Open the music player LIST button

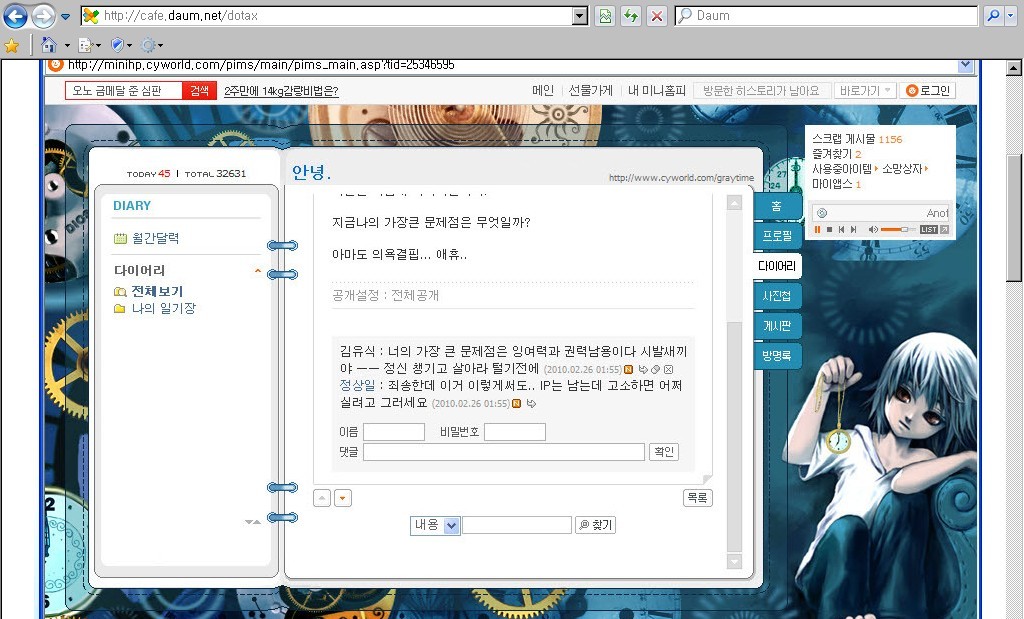click(x=929, y=229)
